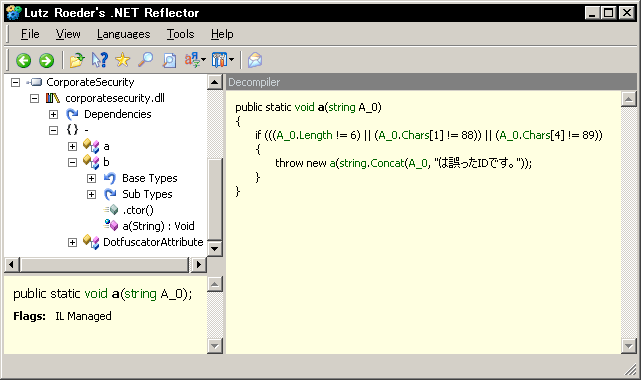Image resolution: width=641 pixels, height=380 pixels.
Task: Open the View menu
Action: [x=68, y=34]
